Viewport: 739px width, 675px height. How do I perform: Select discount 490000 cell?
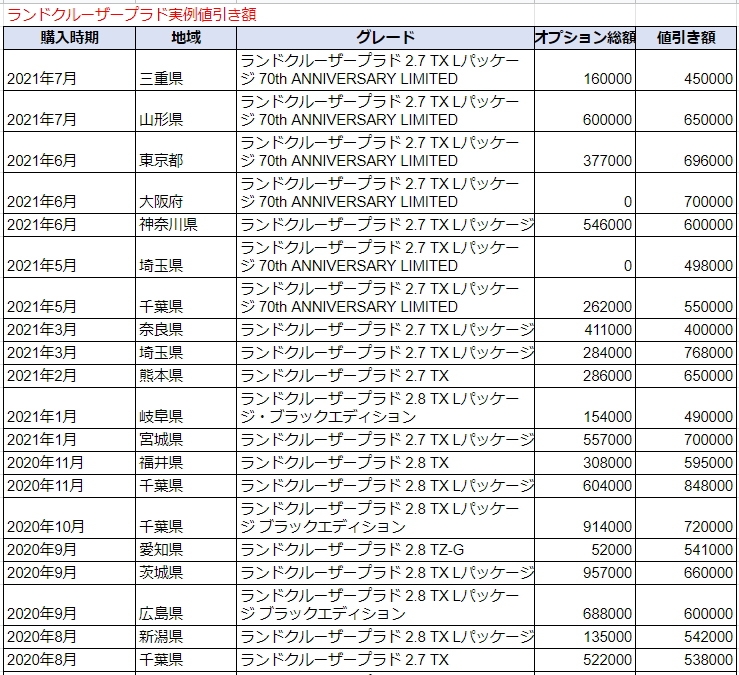(686, 408)
